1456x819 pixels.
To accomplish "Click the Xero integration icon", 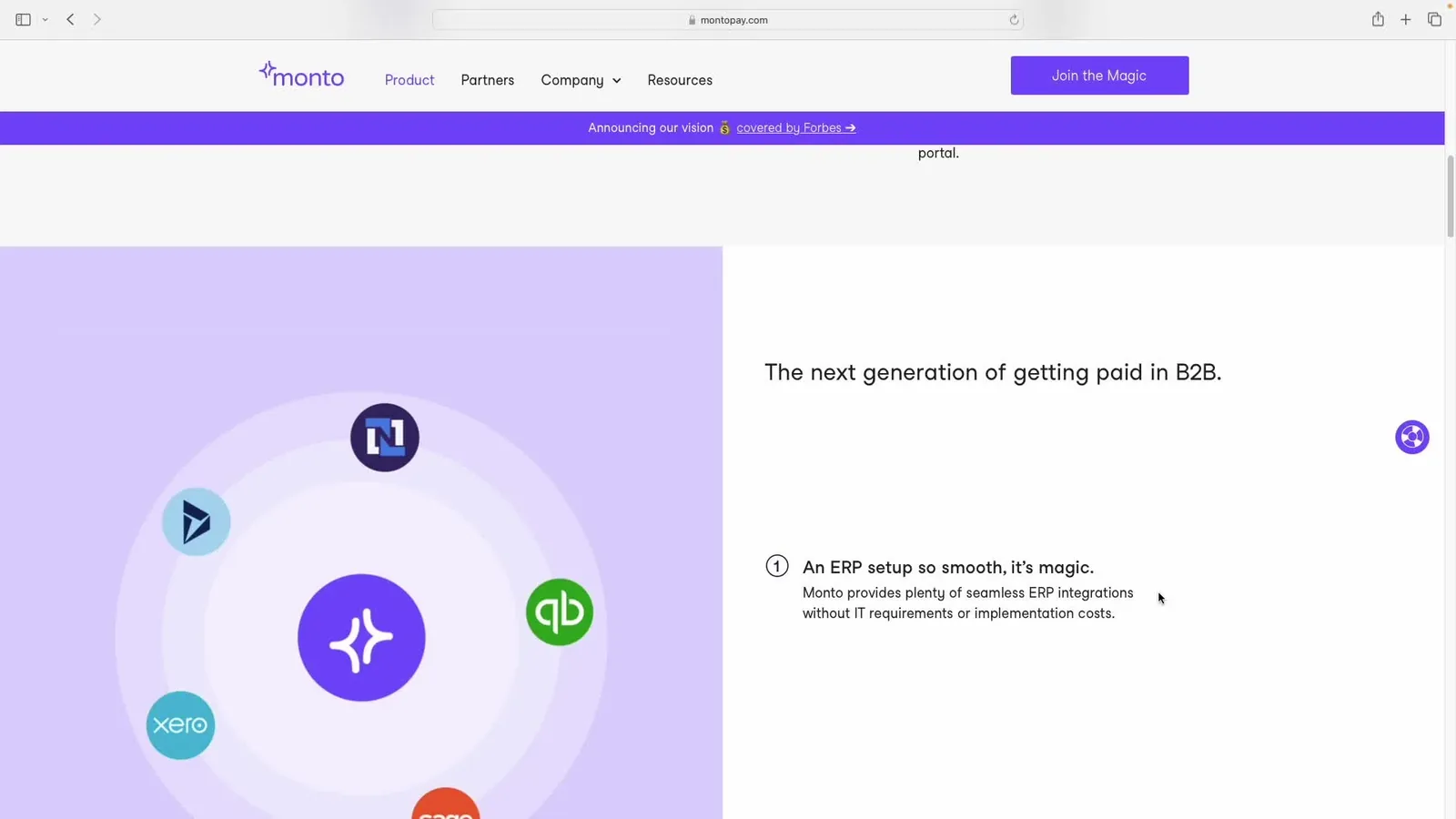I will pyautogui.click(x=180, y=725).
